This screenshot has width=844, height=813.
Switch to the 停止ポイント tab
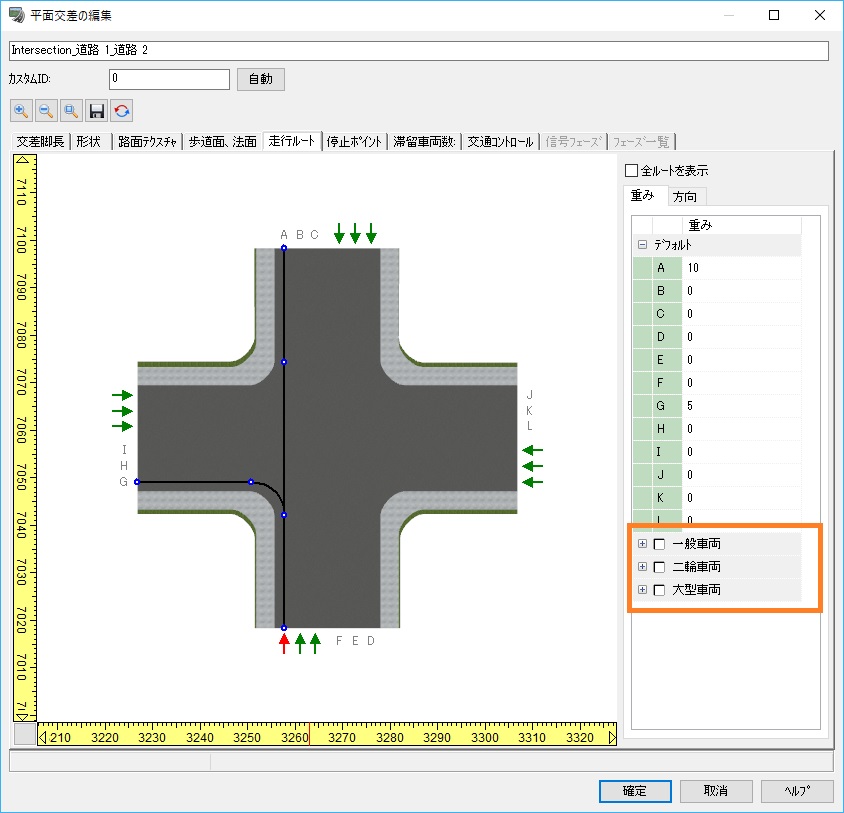355,142
